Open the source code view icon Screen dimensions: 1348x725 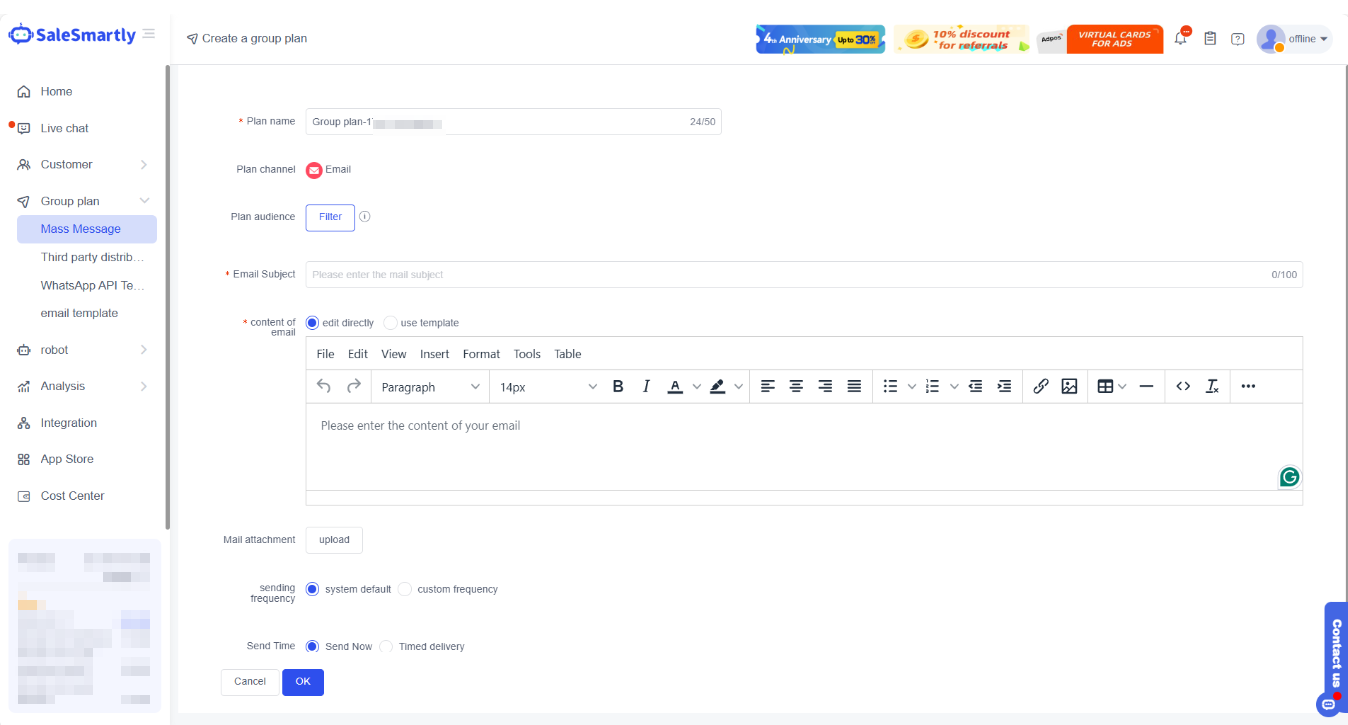(x=1183, y=387)
